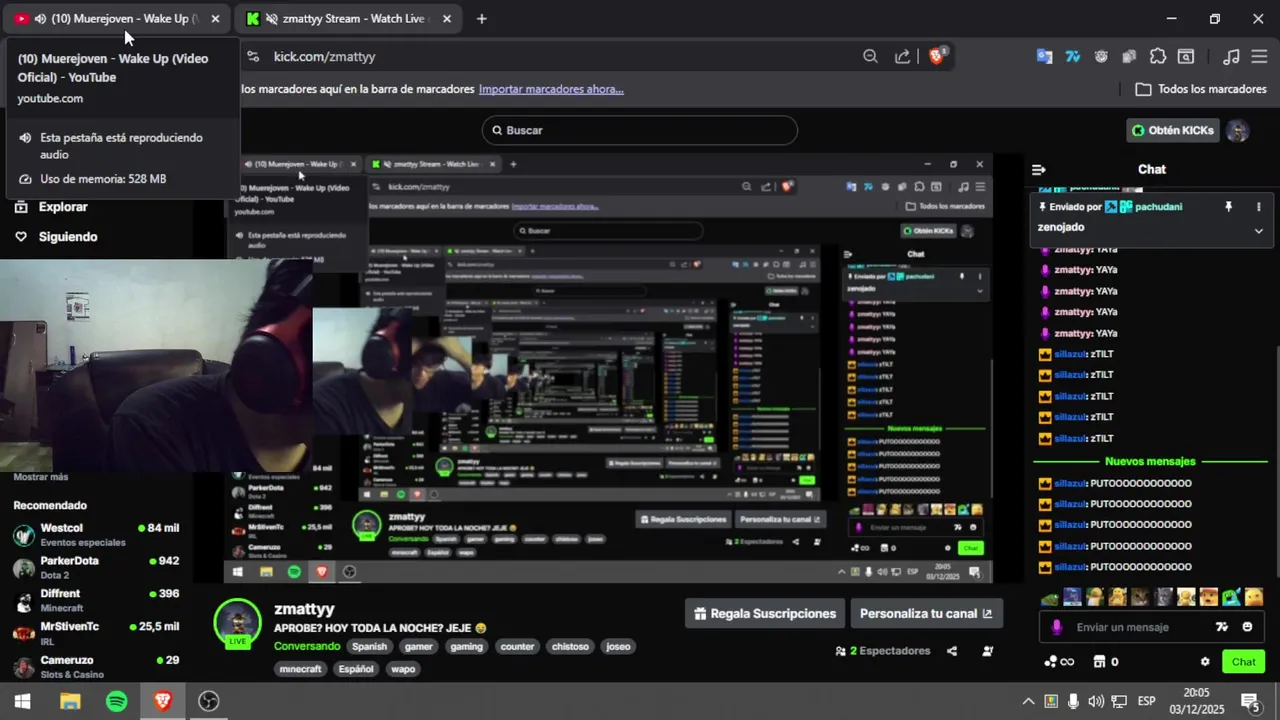The height and width of the screenshot is (720, 1280).
Task: Open the browser hamburger main menu
Action: coord(1260,57)
